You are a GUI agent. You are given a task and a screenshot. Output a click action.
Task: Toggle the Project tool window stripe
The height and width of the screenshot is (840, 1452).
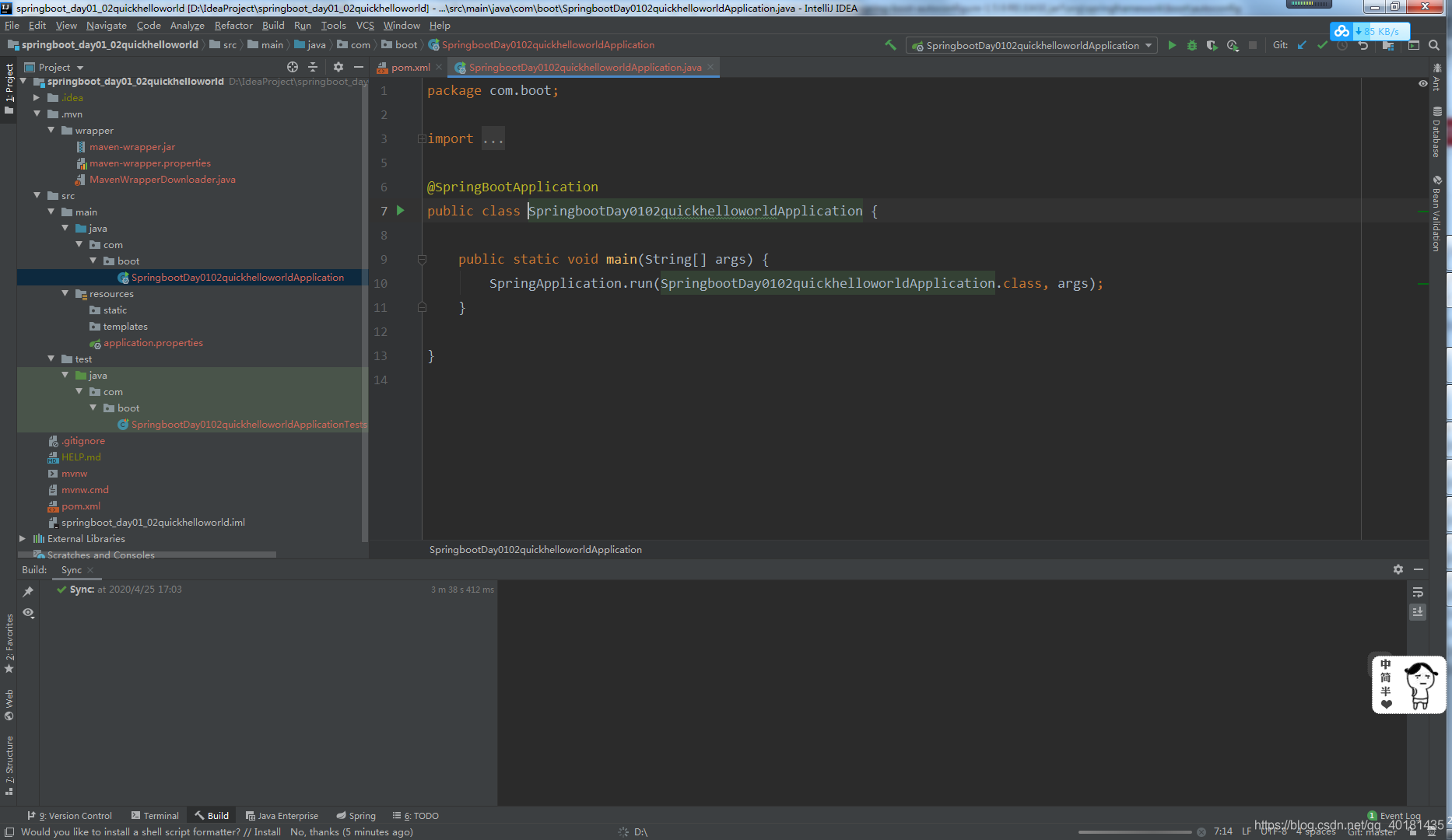(x=9, y=89)
